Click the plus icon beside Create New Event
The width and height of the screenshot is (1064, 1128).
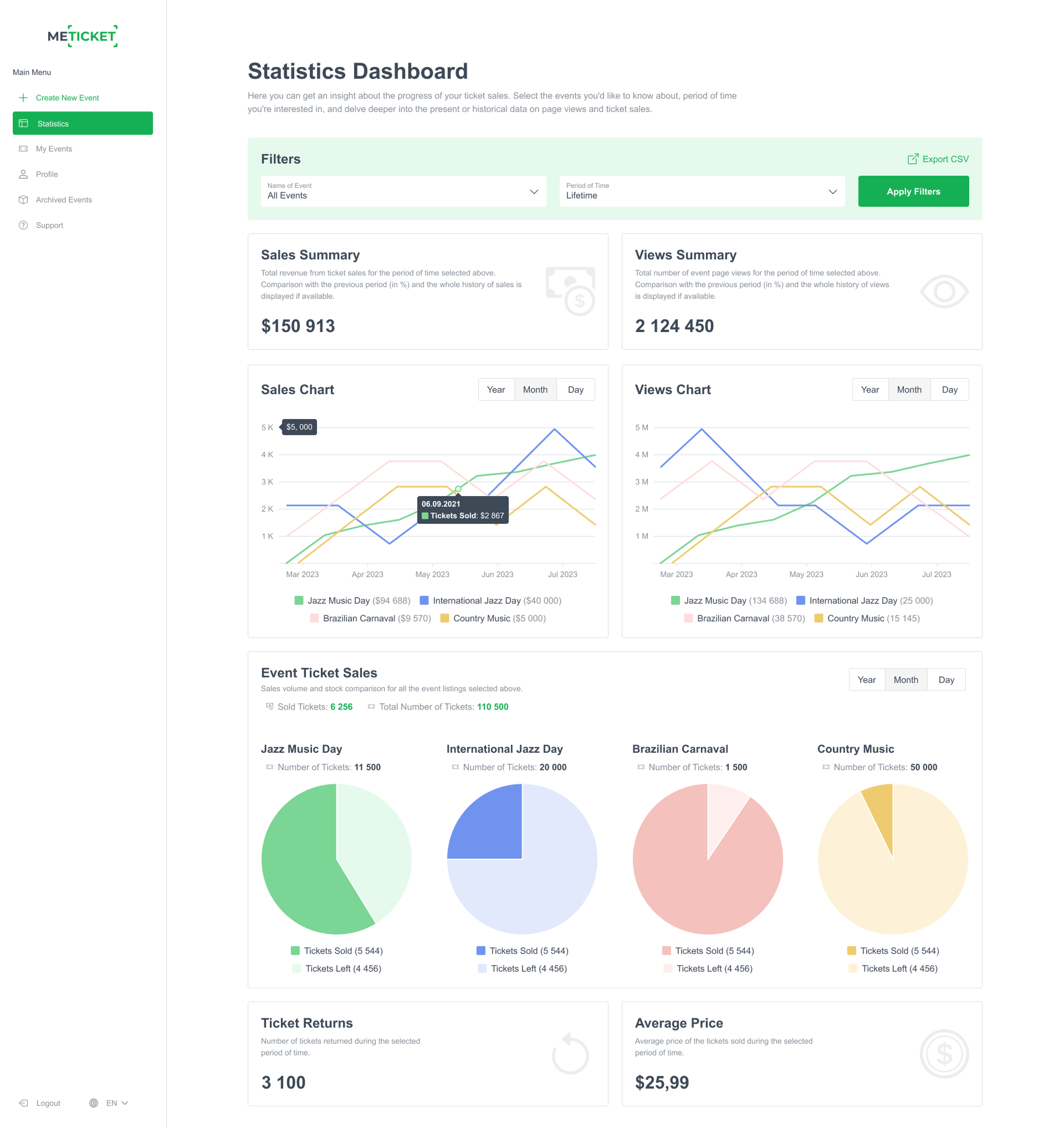click(x=23, y=98)
